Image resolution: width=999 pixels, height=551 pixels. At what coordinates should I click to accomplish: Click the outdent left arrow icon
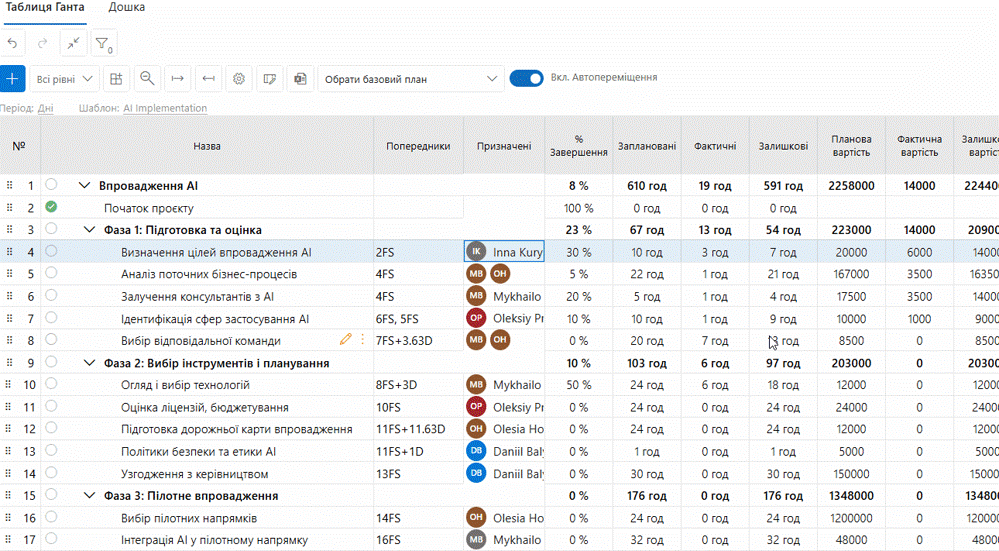(x=208, y=78)
